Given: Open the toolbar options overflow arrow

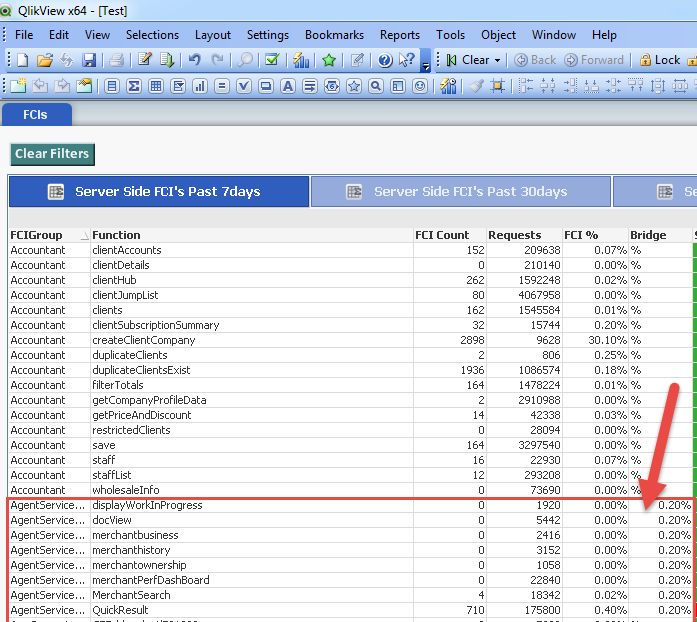Looking at the screenshot, I should (426, 66).
